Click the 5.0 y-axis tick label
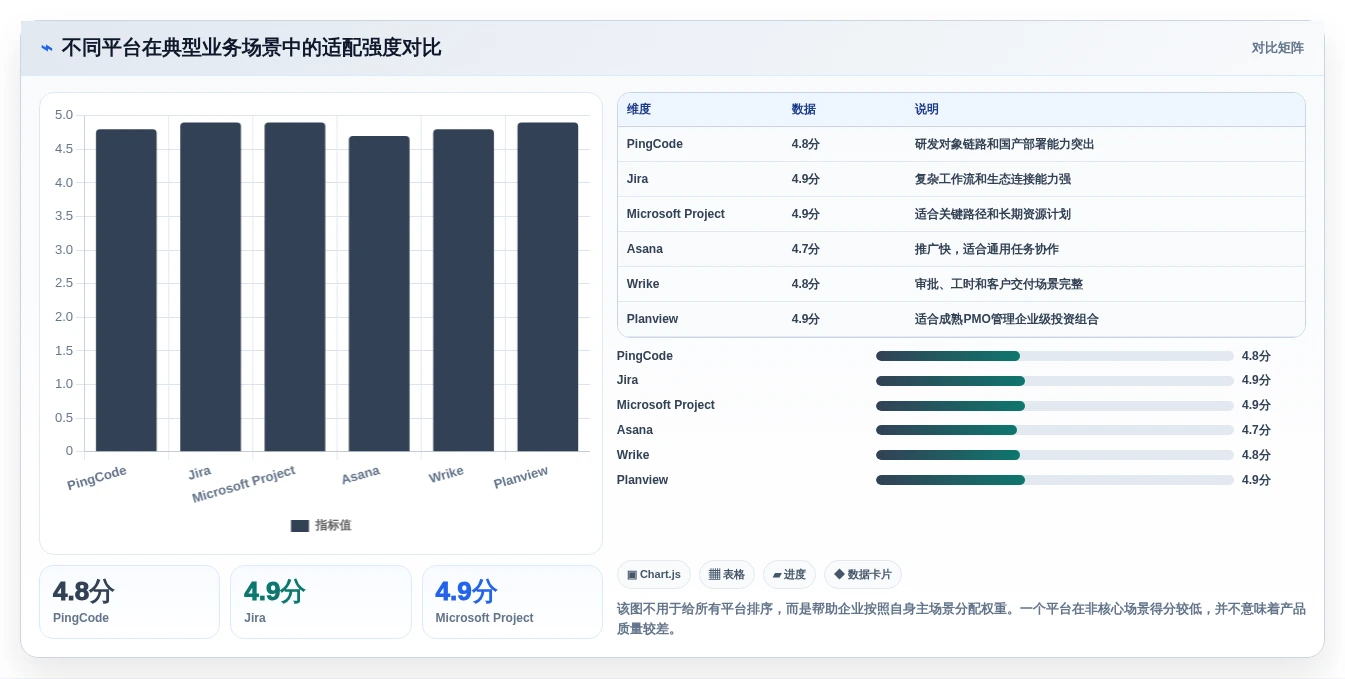Image resolution: width=1345 pixels, height=679 pixels. [x=64, y=115]
